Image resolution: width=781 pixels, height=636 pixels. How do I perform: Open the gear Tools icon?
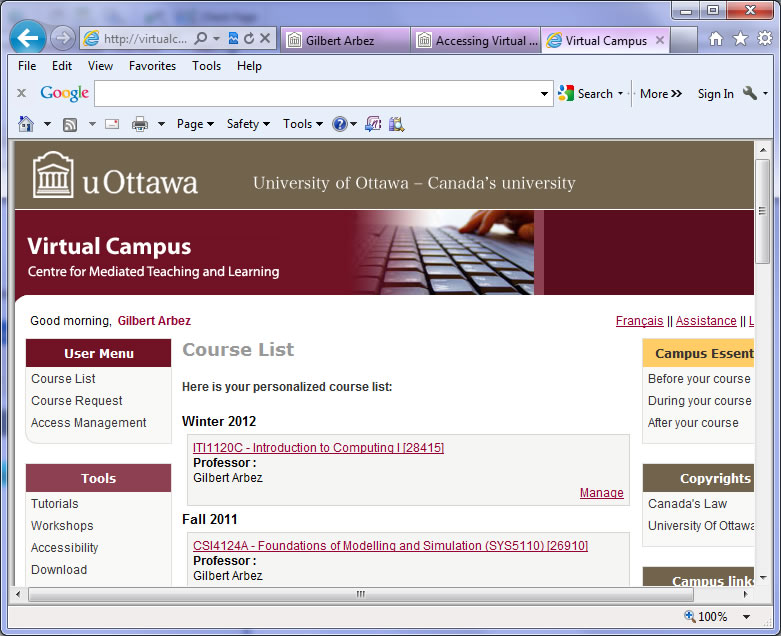765,38
